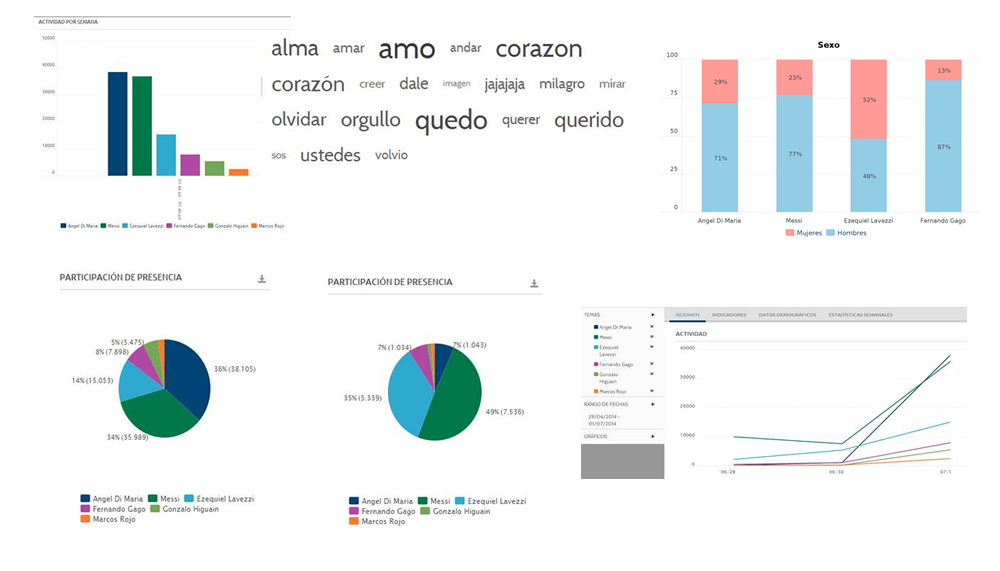Image resolution: width=1000 pixels, height=571 pixels.
Task: Click the 71% Hombres segment for Angel Di Maria
Action: pos(720,158)
